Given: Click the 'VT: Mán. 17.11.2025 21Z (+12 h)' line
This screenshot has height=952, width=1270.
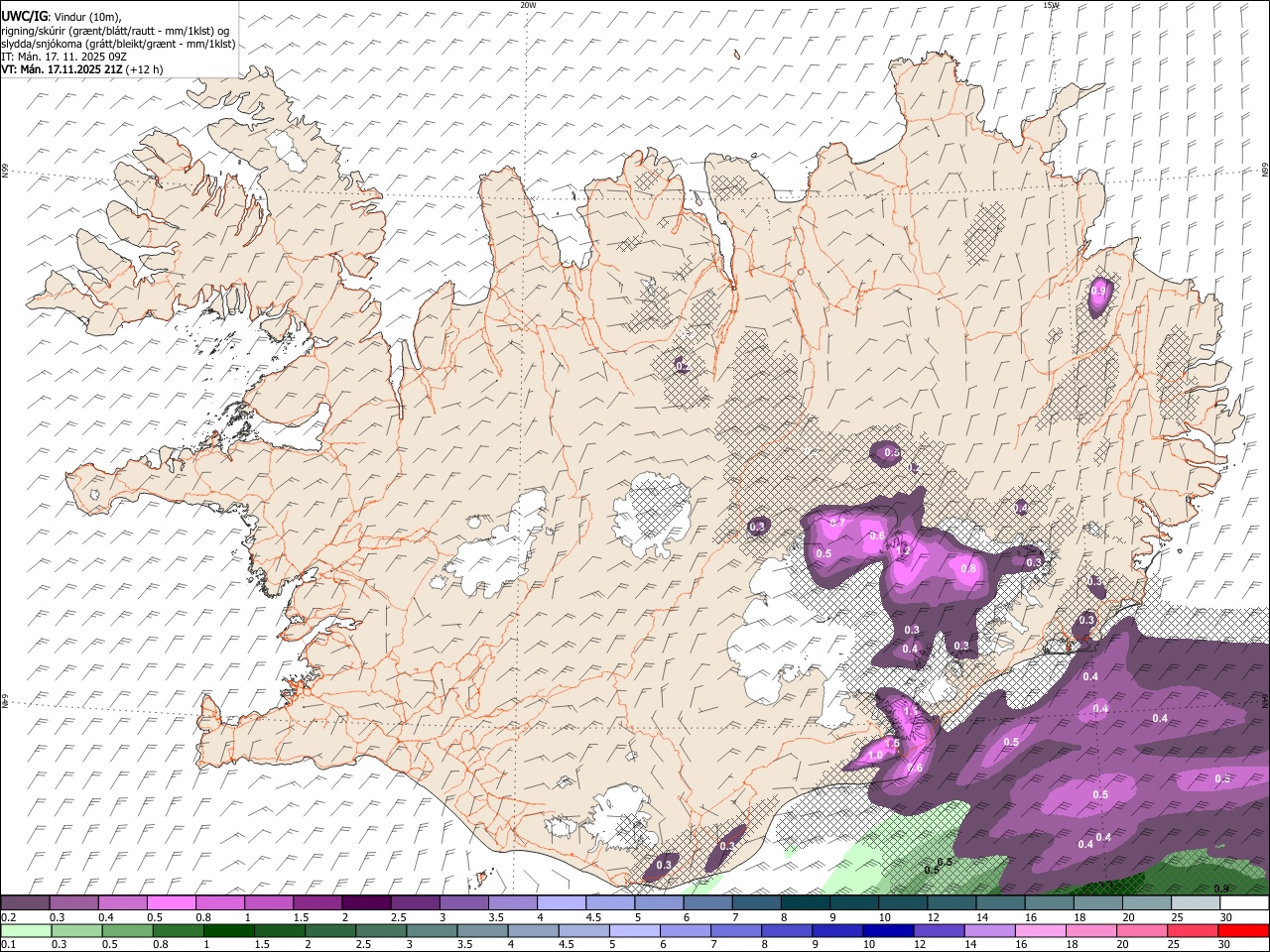Looking at the screenshot, I should coord(82,69).
